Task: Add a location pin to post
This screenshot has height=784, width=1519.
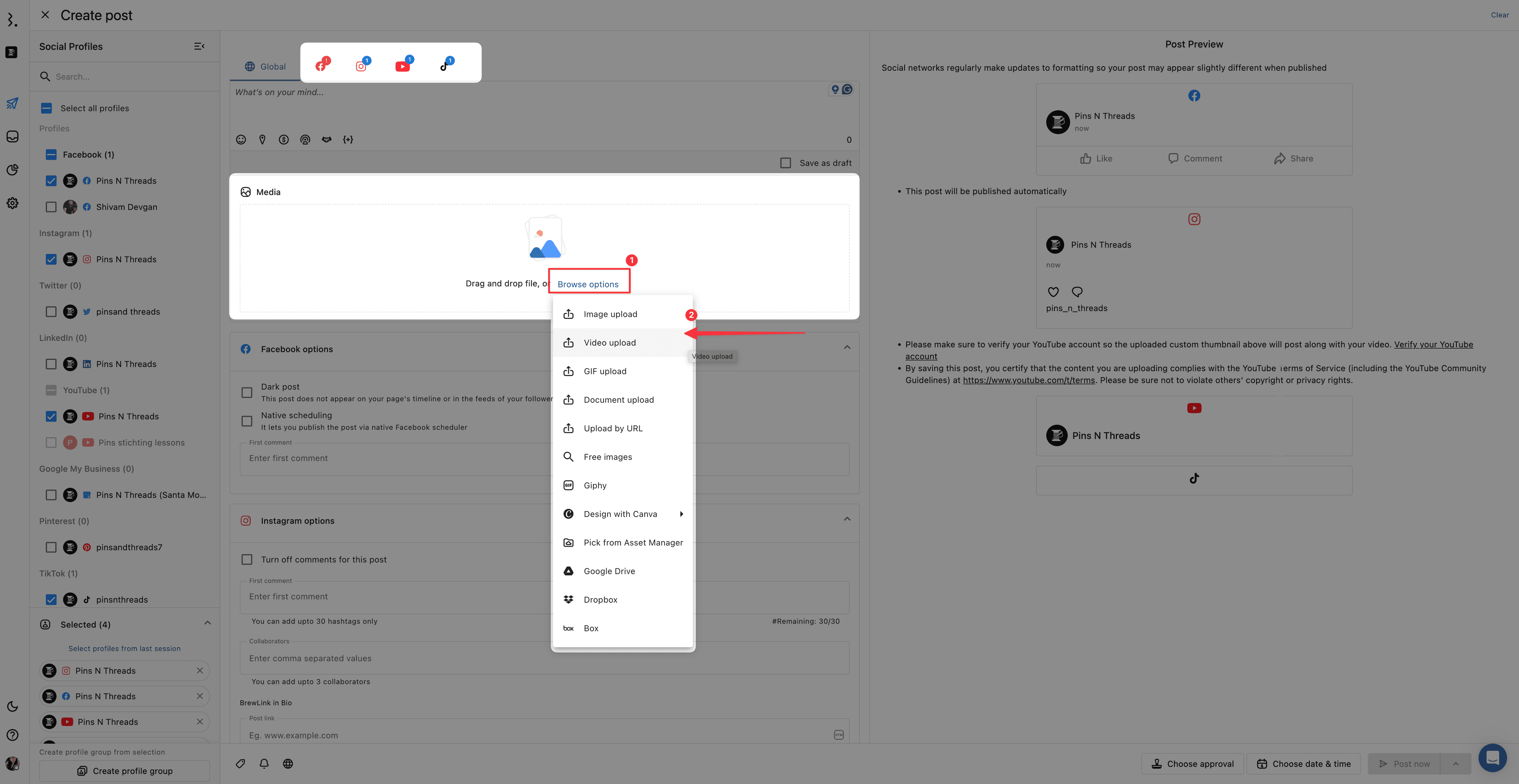Action: (262, 140)
